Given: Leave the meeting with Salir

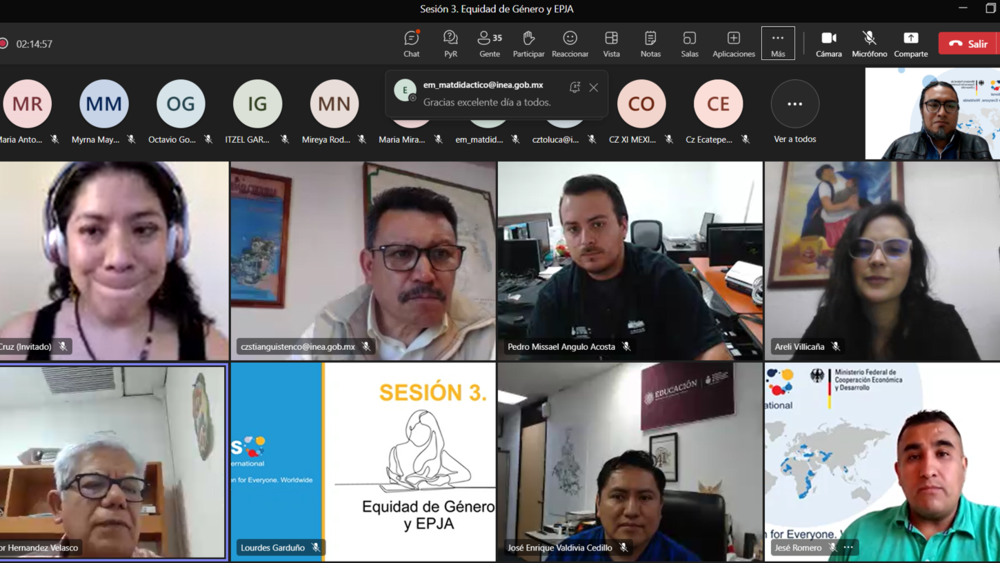Looking at the screenshot, I should click(967, 44).
